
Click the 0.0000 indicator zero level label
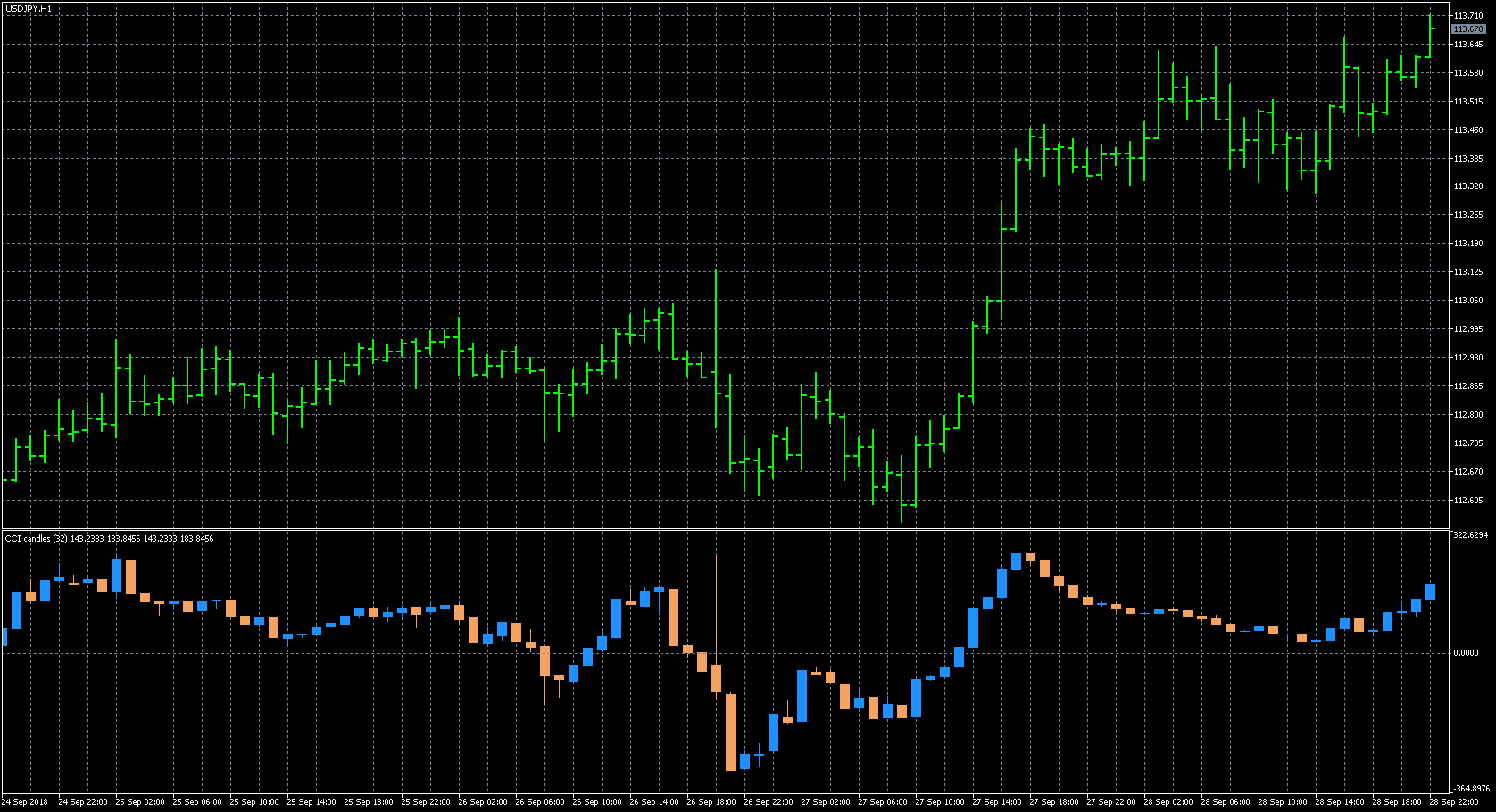pos(1466,653)
